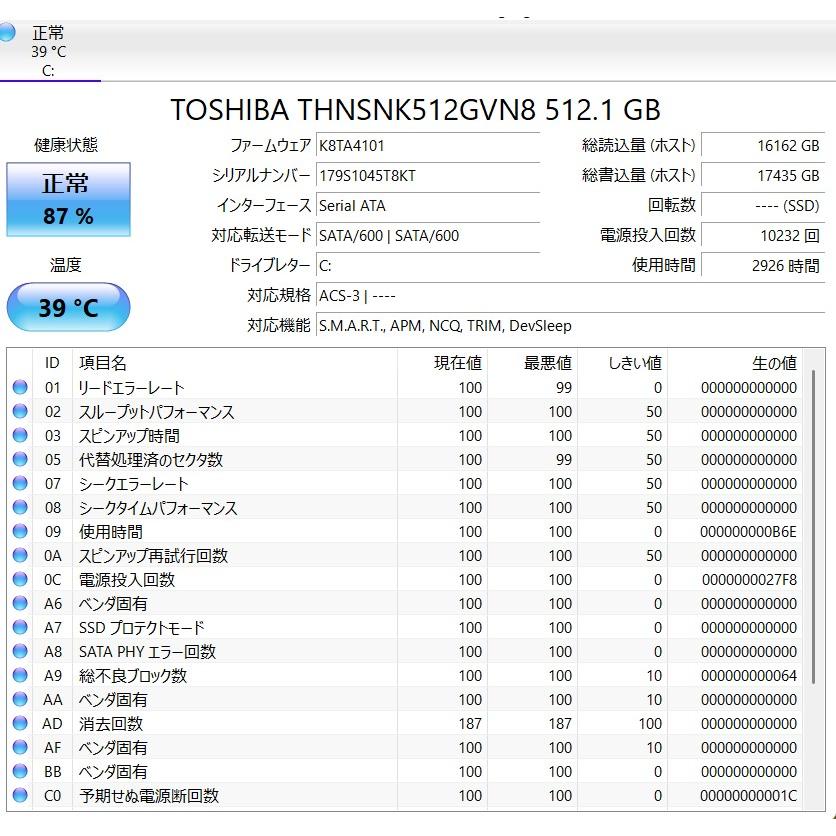Click the status dot for row 0A スピンアップ再試行回数

pyautogui.click(x=20, y=555)
